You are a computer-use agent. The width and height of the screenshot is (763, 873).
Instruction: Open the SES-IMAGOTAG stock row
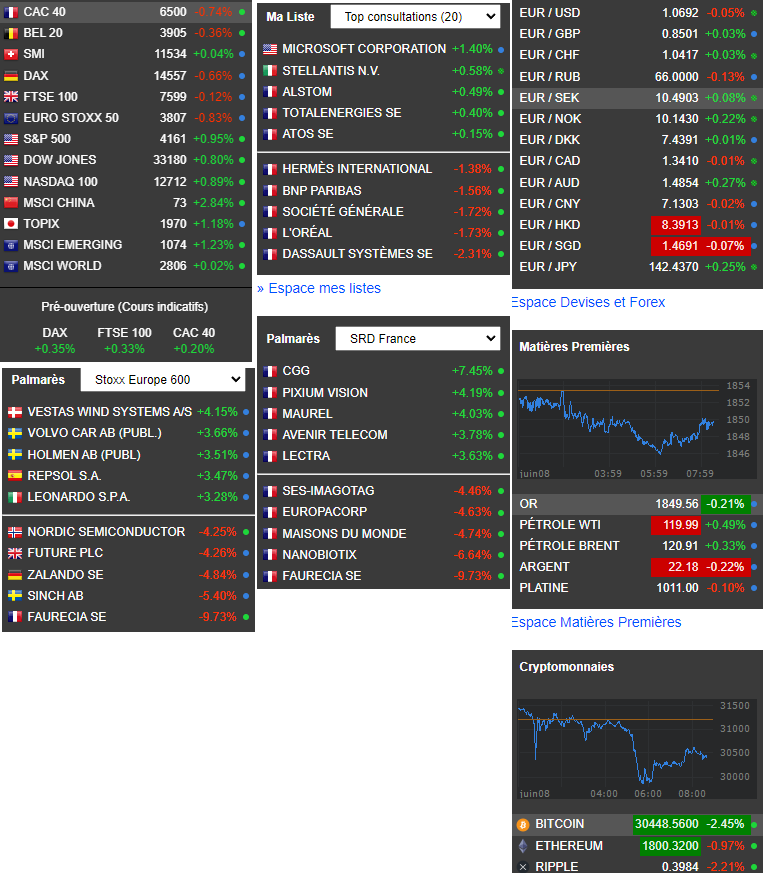point(384,491)
